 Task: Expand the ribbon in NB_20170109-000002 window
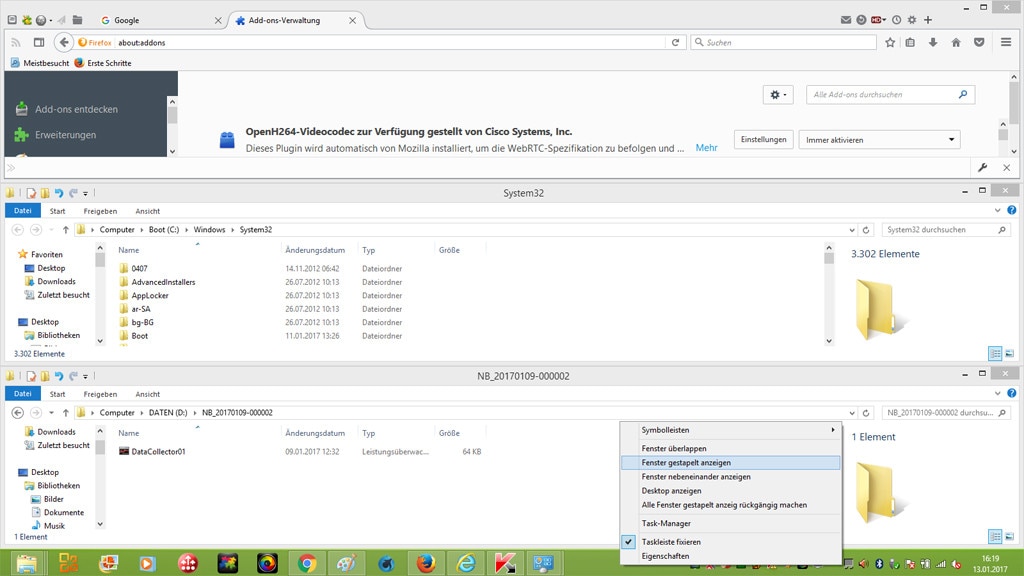click(x=997, y=393)
